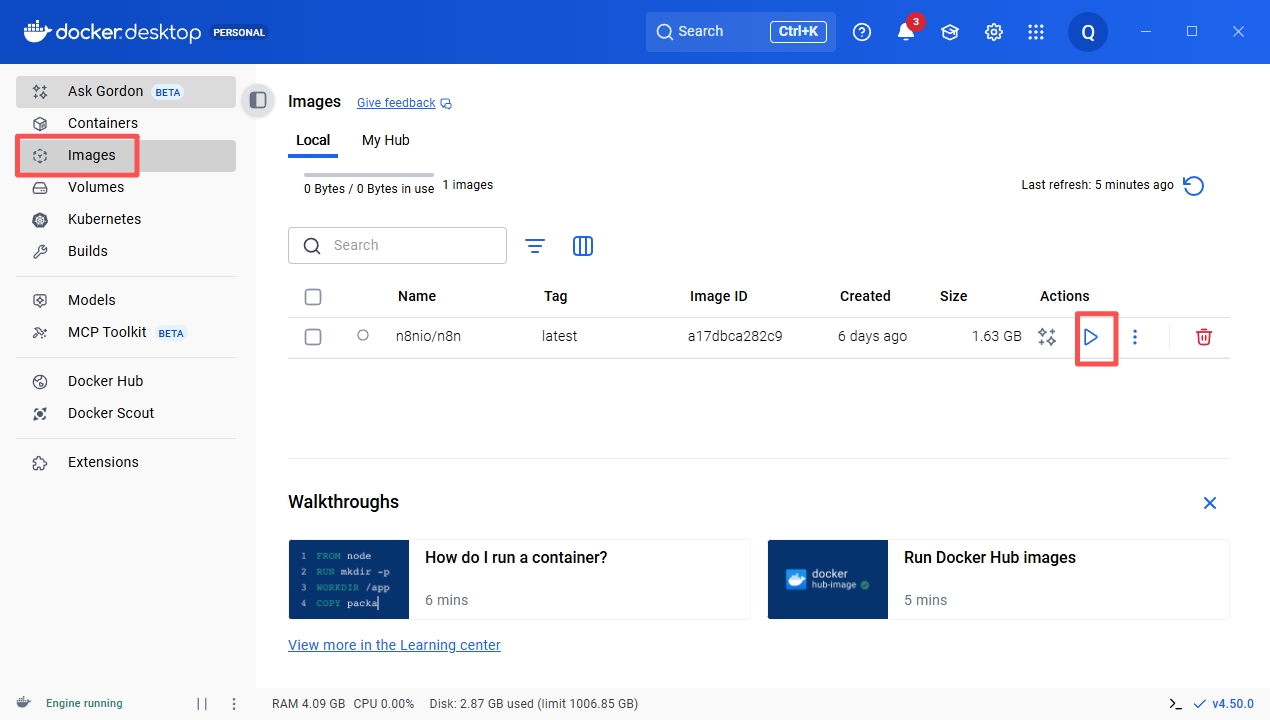This screenshot has width=1270, height=720.
Task: Open the Dockerfile code walkthrough thumbnail
Action: (349, 579)
